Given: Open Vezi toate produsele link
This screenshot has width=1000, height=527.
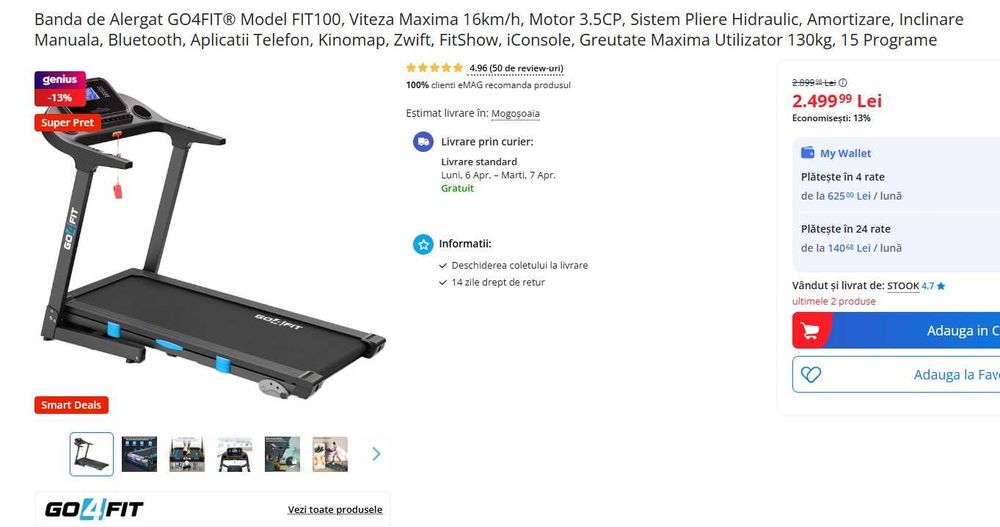Looking at the screenshot, I should (335, 509).
